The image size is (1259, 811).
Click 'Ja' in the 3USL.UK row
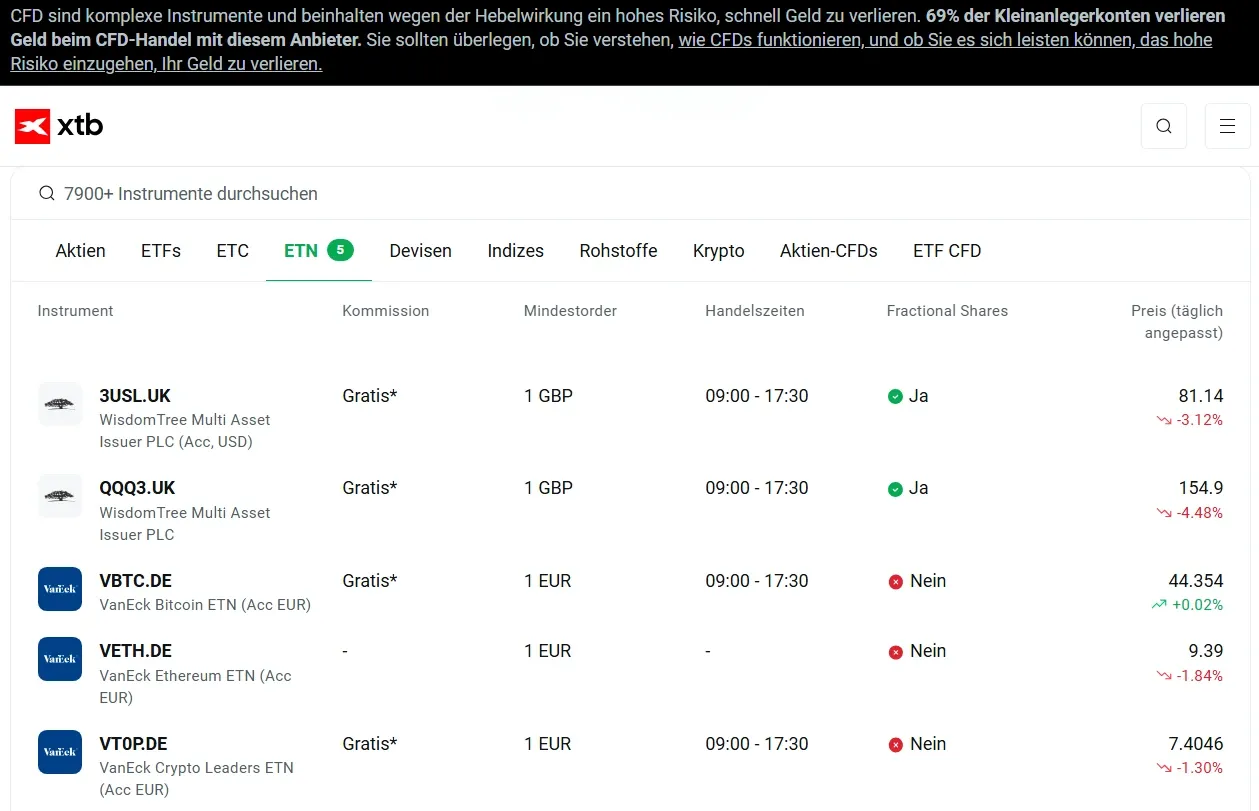[919, 396]
